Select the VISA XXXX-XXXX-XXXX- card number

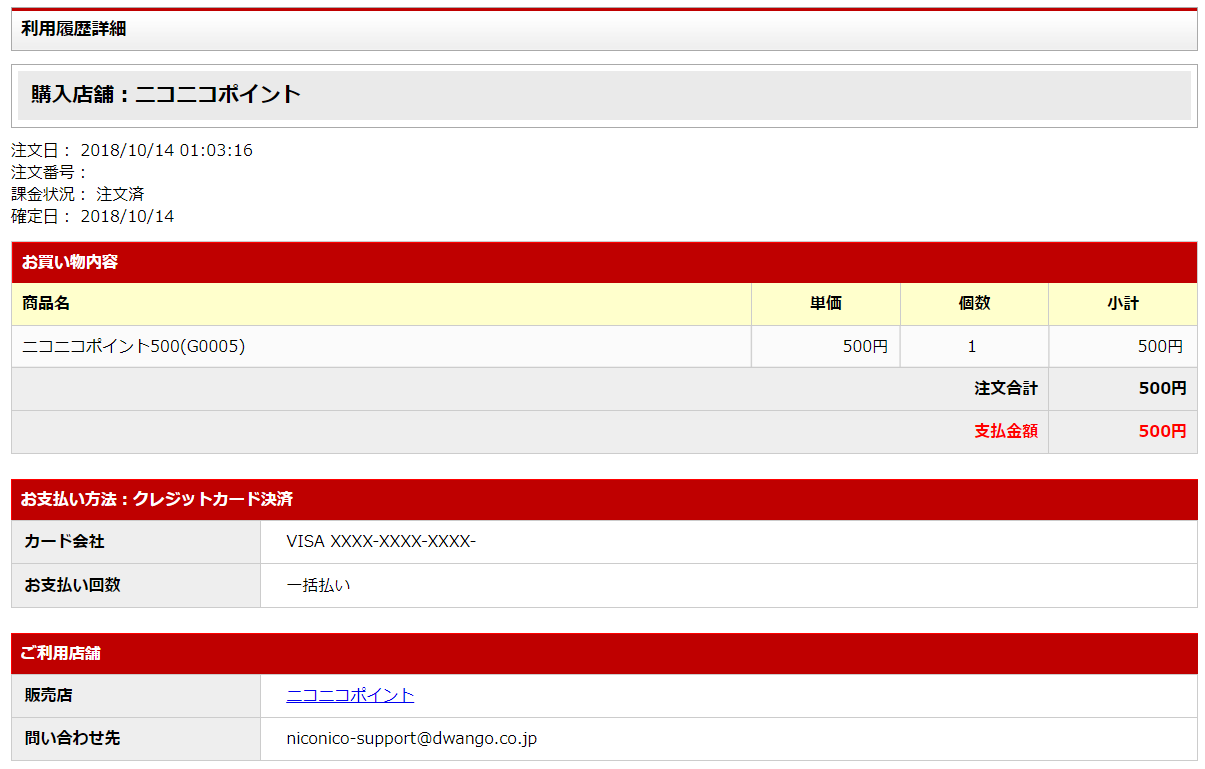click(381, 542)
